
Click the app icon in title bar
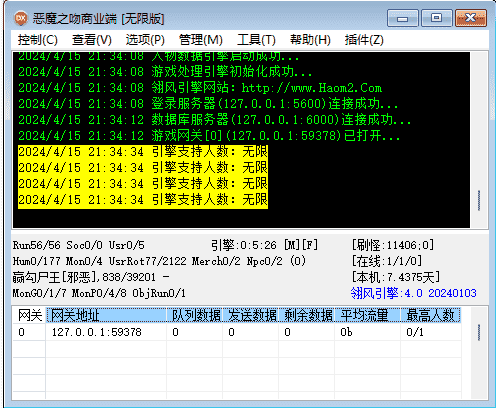(x=21, y=18)
